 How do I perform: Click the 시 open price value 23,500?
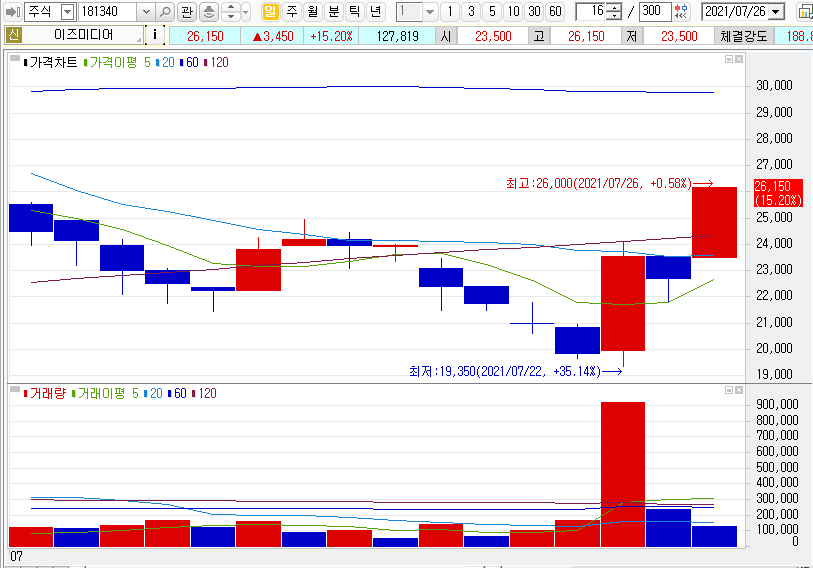pyautogui.click(x=493, y=36)
